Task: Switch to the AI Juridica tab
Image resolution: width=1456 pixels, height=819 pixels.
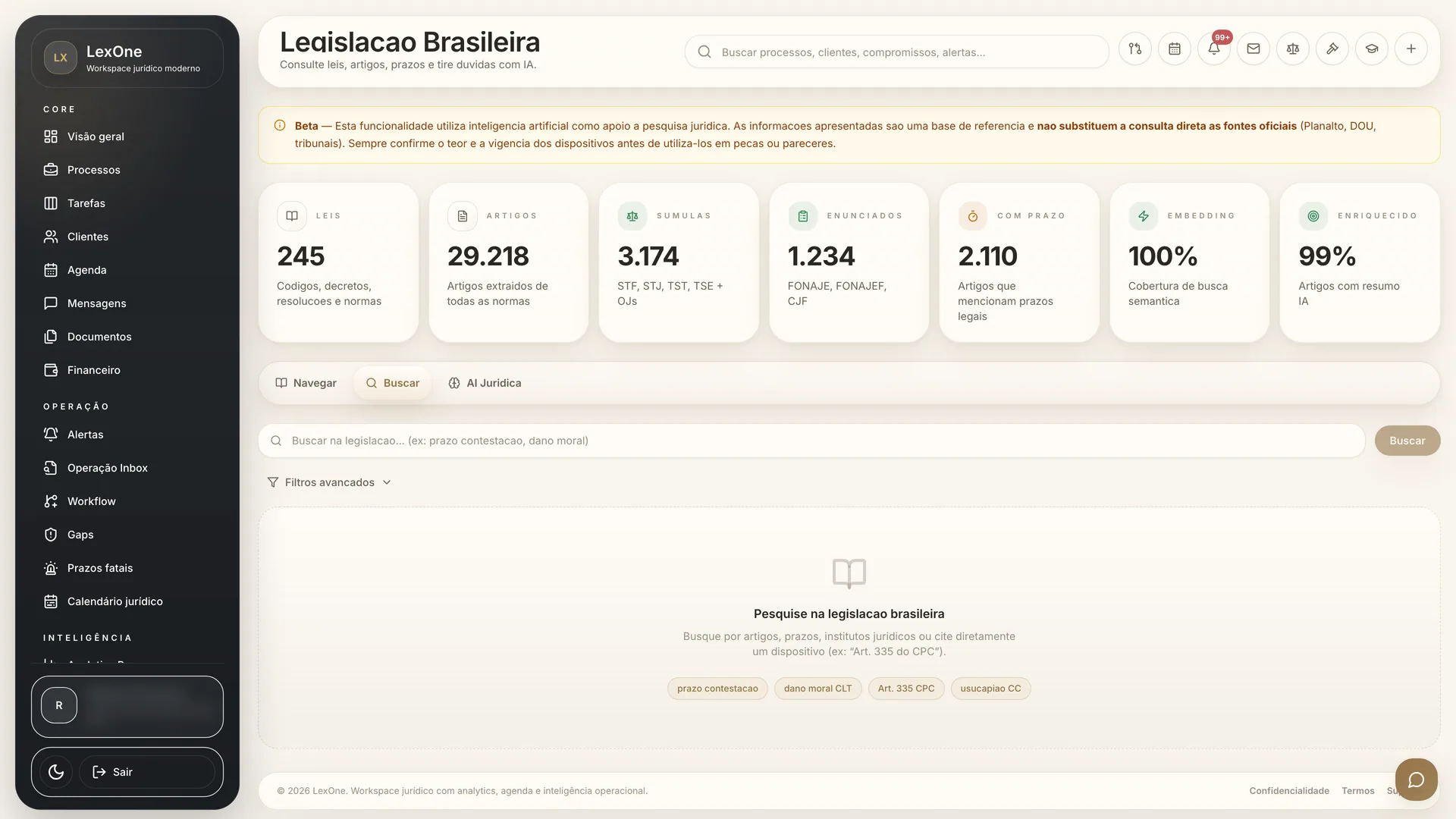Action: click(485, 383)
